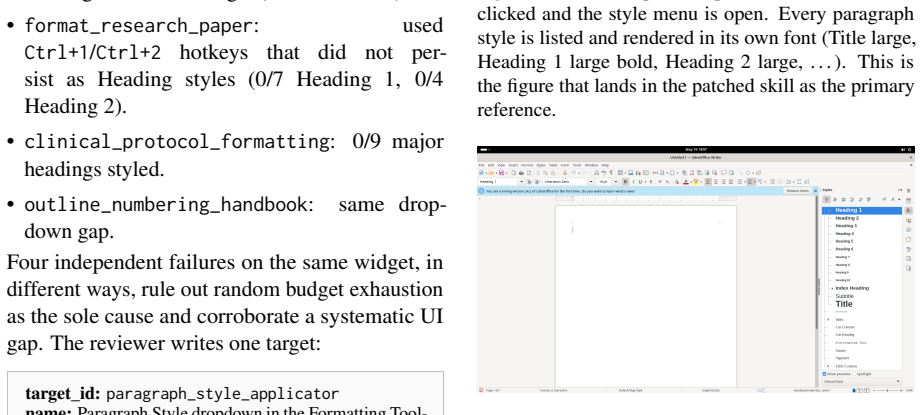Open the Tools menu in Writer figure
This screenshot has height=415, width=922.
[577, 165]
